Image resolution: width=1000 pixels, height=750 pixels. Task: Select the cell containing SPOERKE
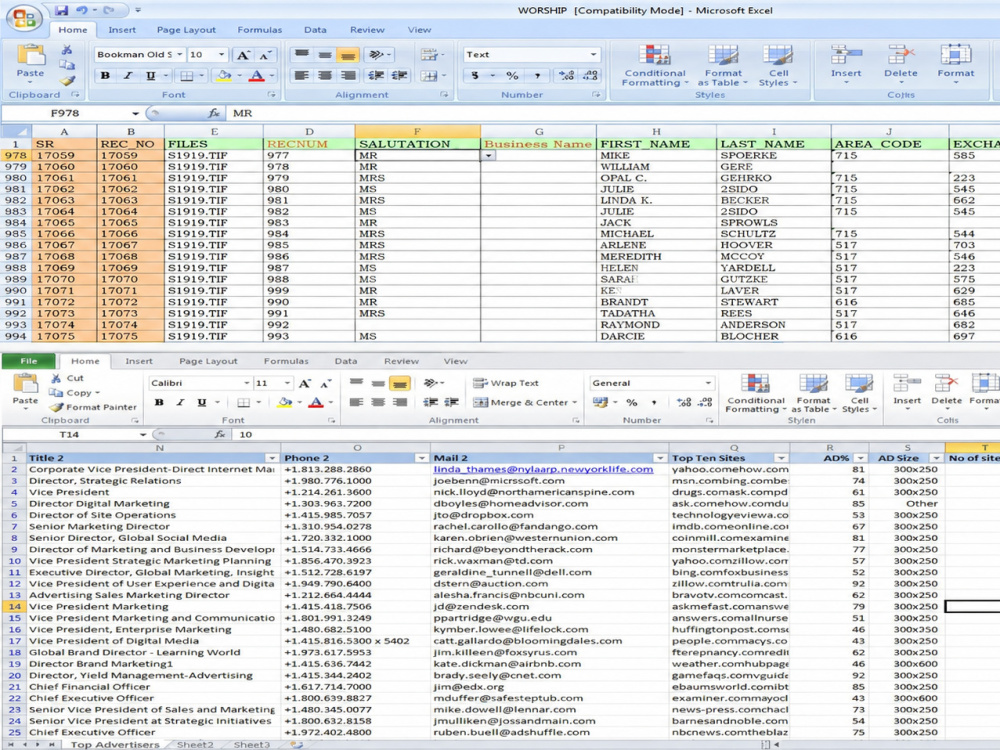coord(774,156)
